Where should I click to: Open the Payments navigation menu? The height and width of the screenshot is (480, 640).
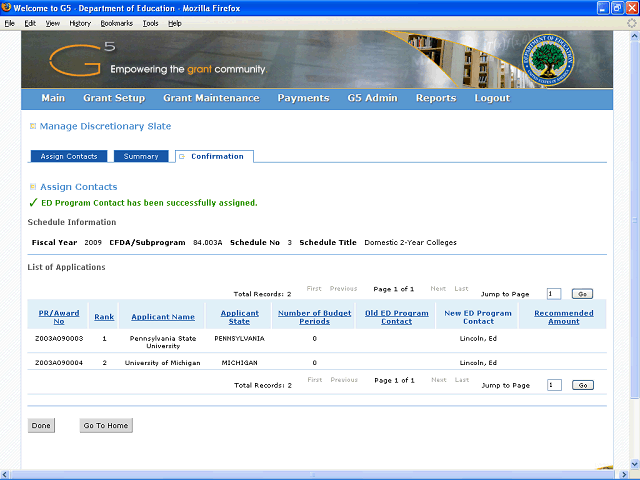[303, 98]
